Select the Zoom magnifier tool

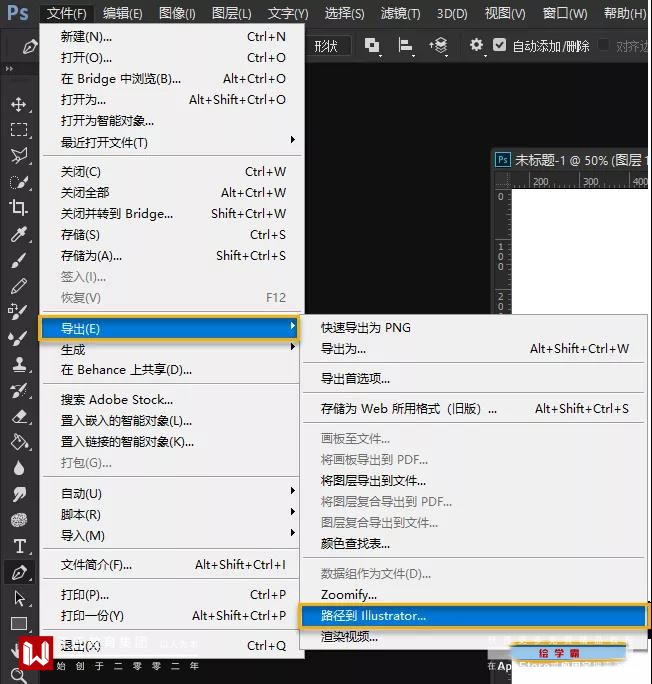[18, 676]
